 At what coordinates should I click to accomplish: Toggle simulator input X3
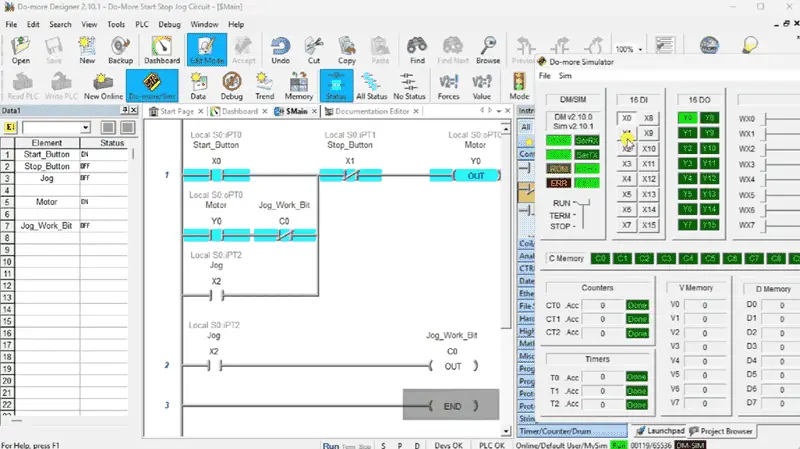pyautogui.click(x=627, y=164)
